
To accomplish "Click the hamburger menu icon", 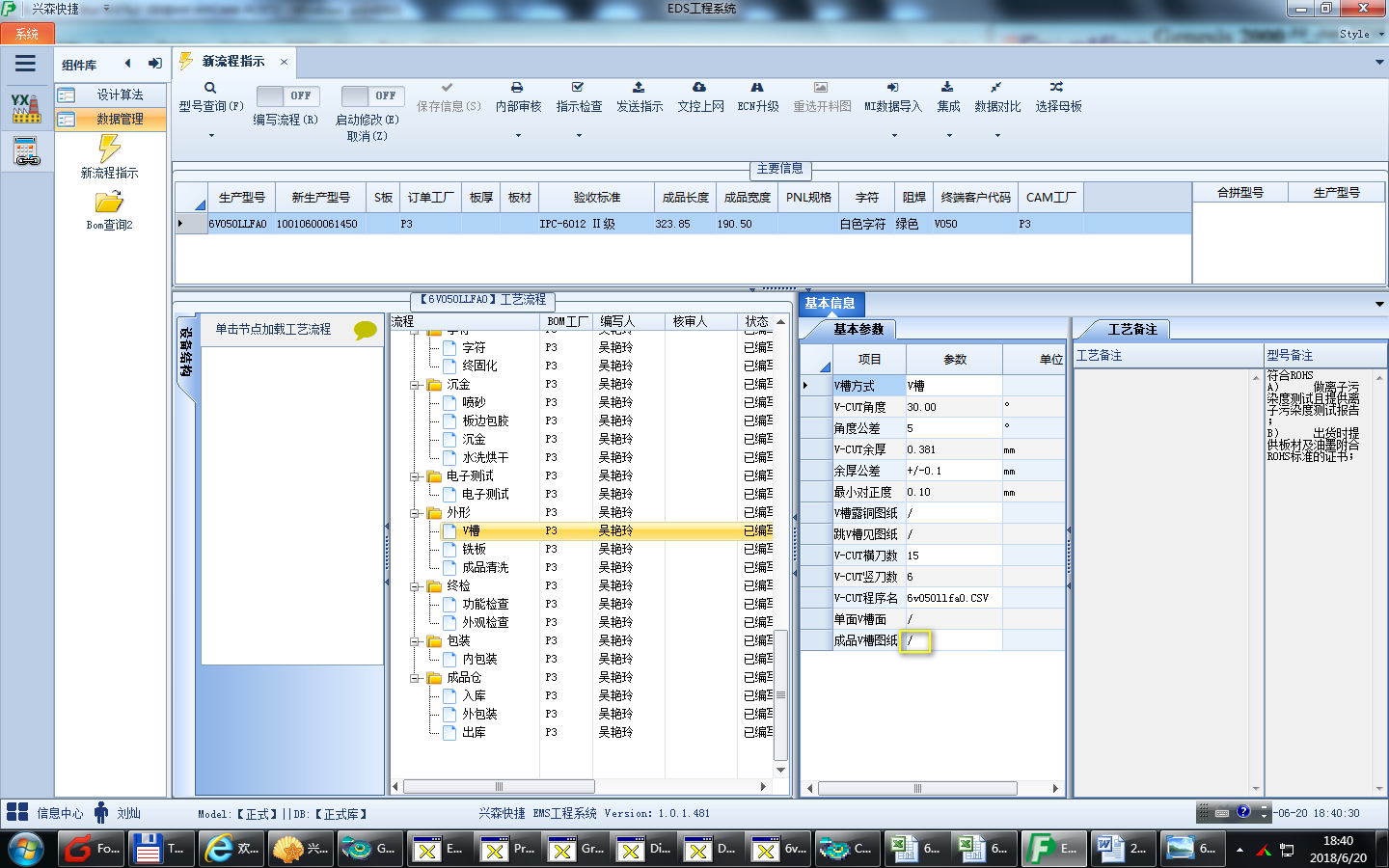I will (x=25, y=64).
